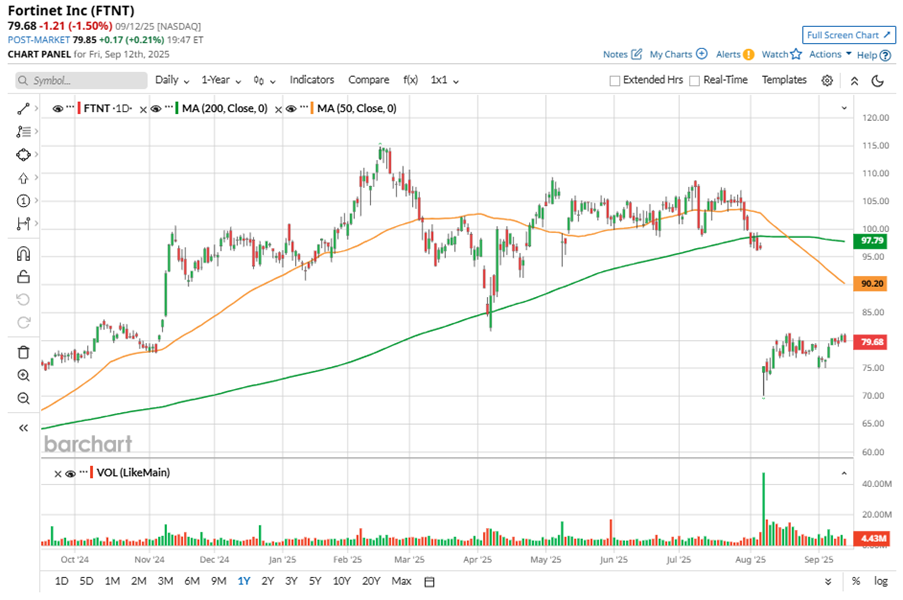The height and width of the screenshot is (600, 903).
Task: Expand the bottom double-chevron panel
Action: tap(828, 582)
